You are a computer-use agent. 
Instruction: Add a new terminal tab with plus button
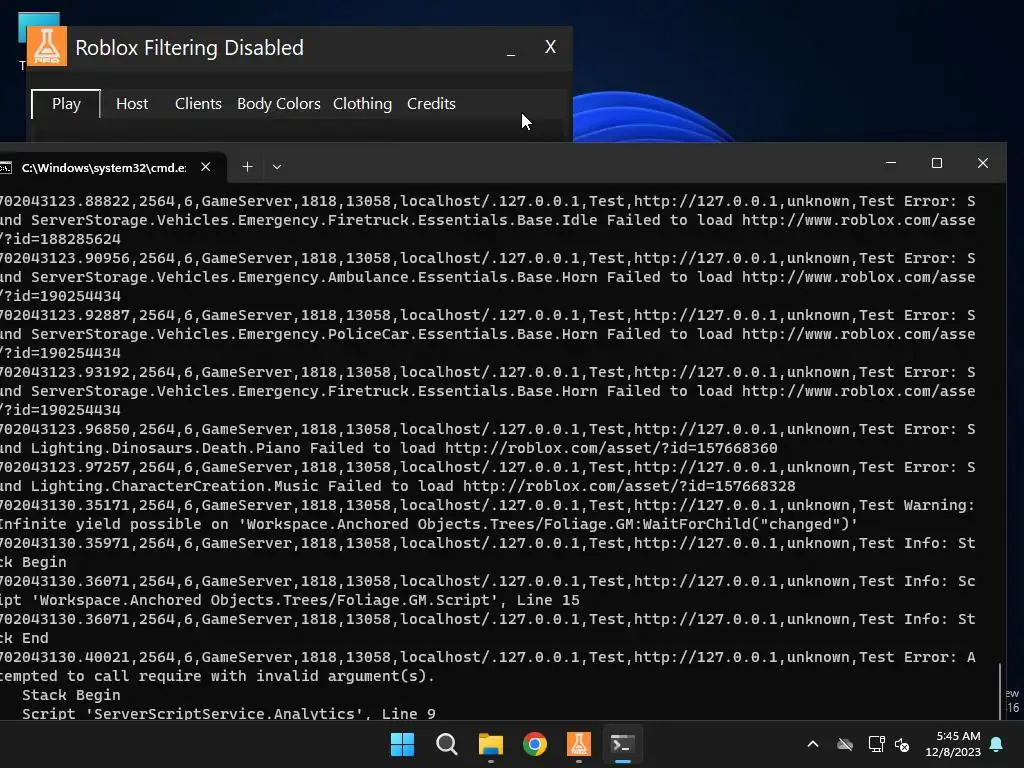[248, 167]
